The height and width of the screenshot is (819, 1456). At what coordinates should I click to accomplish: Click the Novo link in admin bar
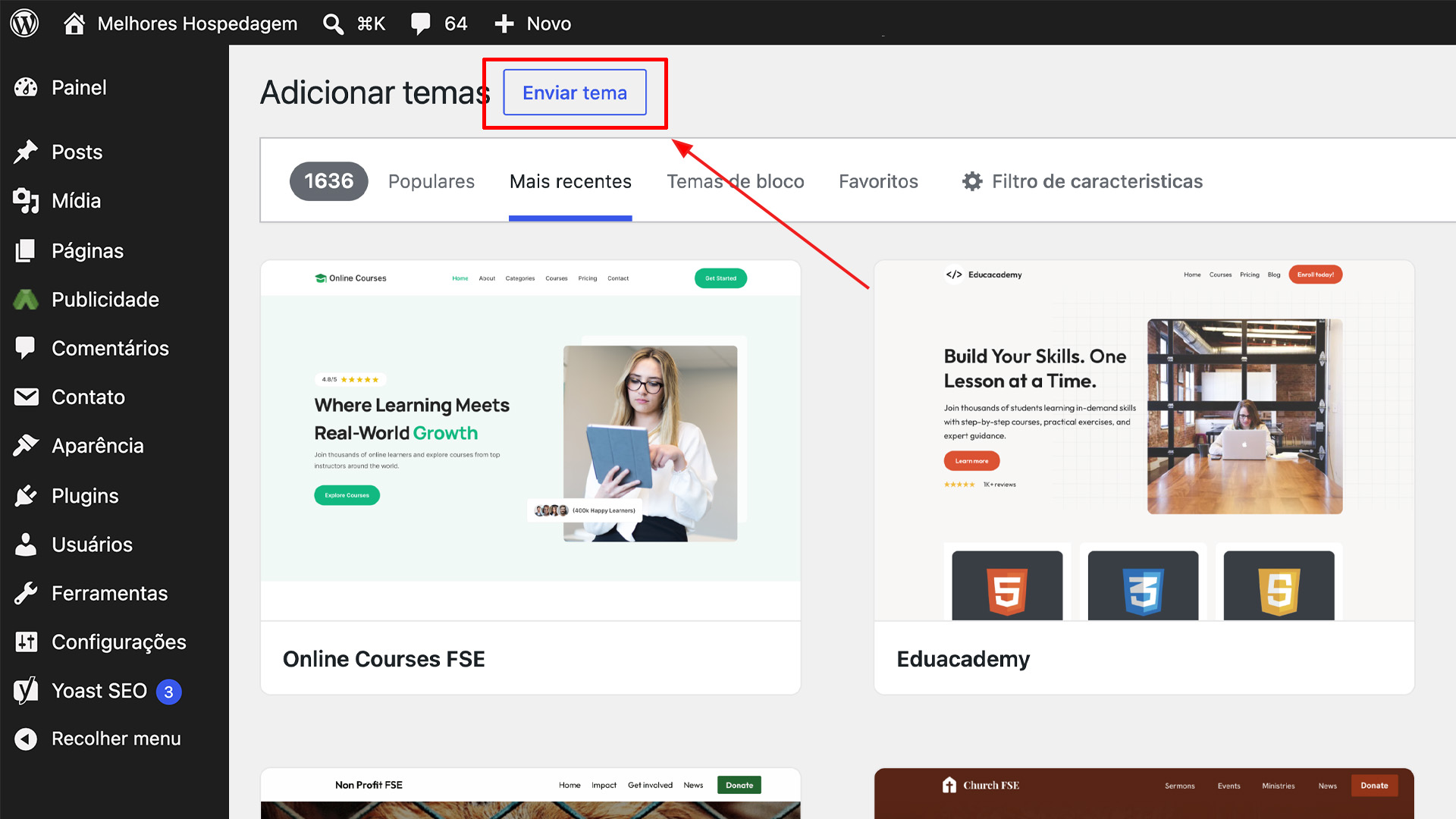click(549, 24)
